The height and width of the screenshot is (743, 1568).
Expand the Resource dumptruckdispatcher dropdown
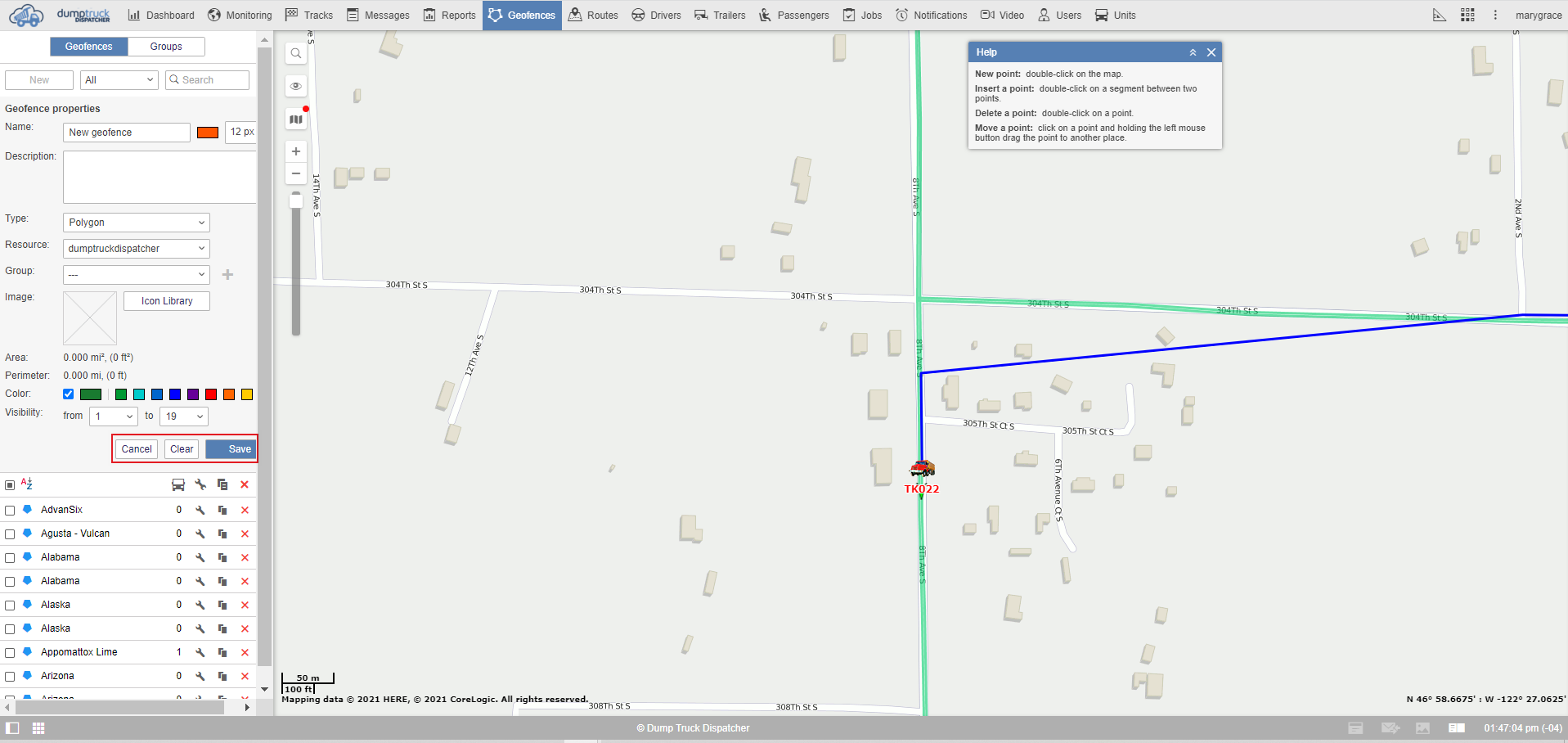coord(136,249)
